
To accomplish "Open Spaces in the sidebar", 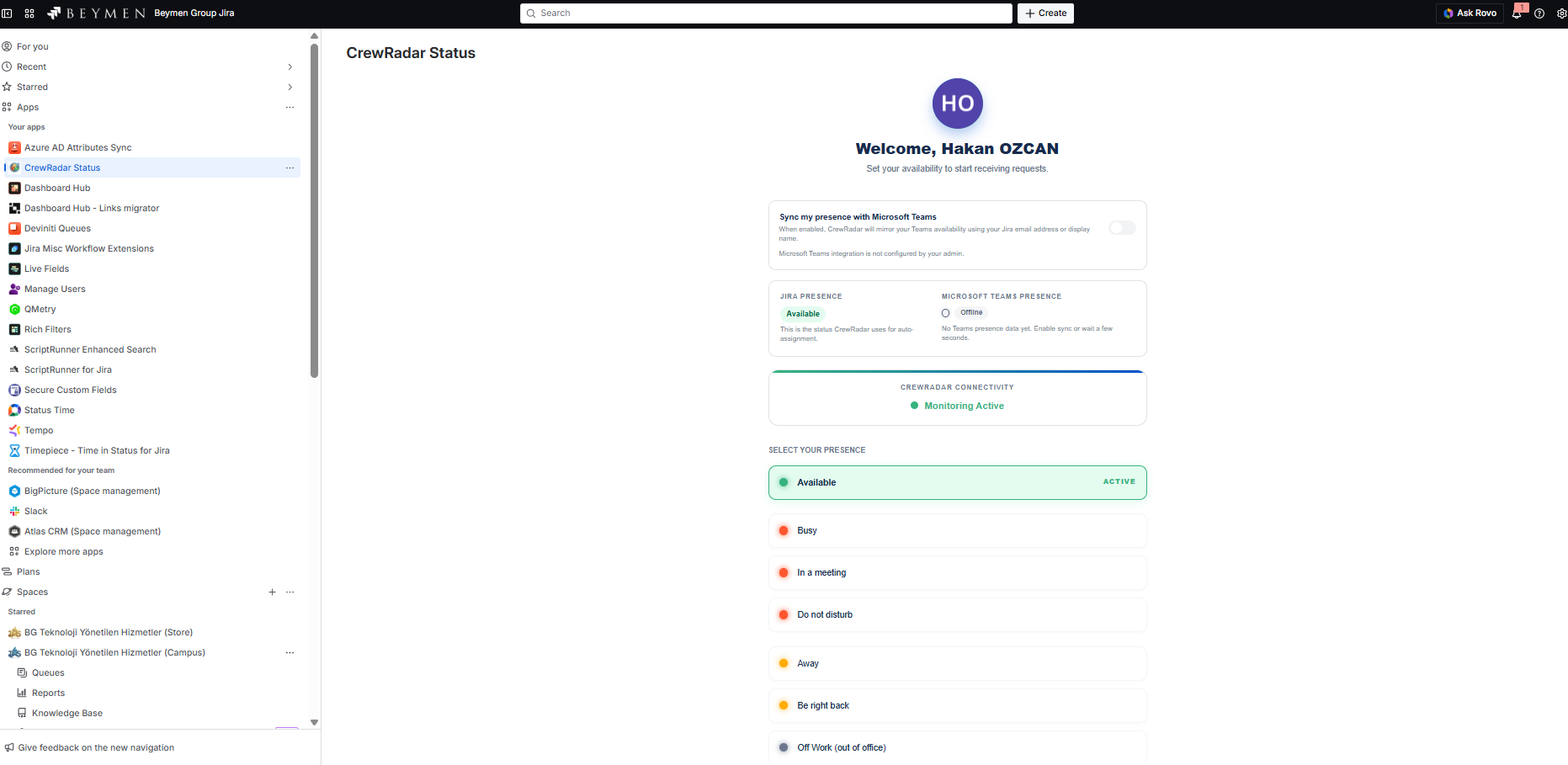I will click(x=32, y=592).
